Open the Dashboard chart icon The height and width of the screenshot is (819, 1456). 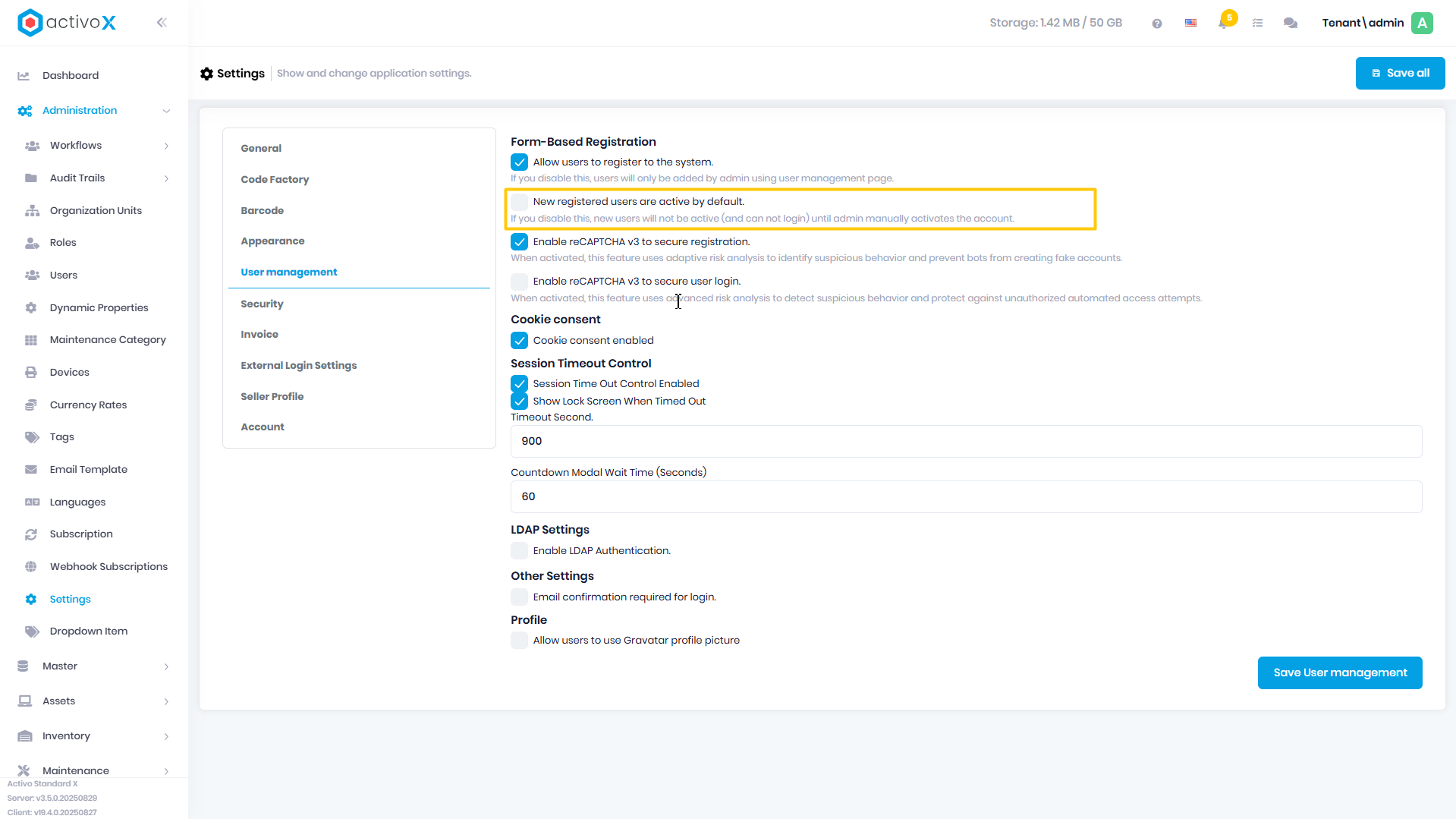click(x=24, y=75)
